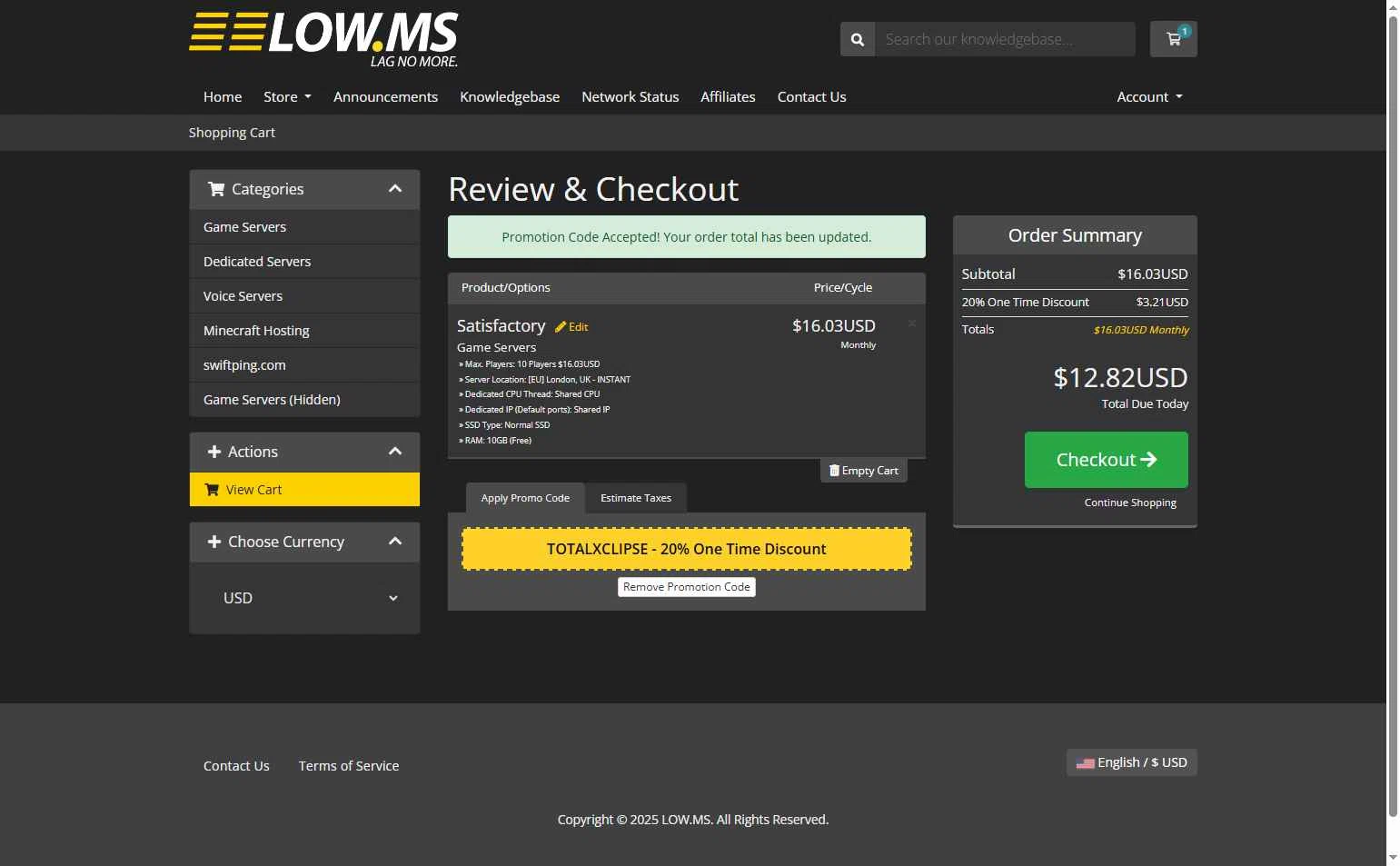Click the Server Location London option line
The width and height of the screenshot is (1400, 866).
pyautogui.click(x=544, y=380)
